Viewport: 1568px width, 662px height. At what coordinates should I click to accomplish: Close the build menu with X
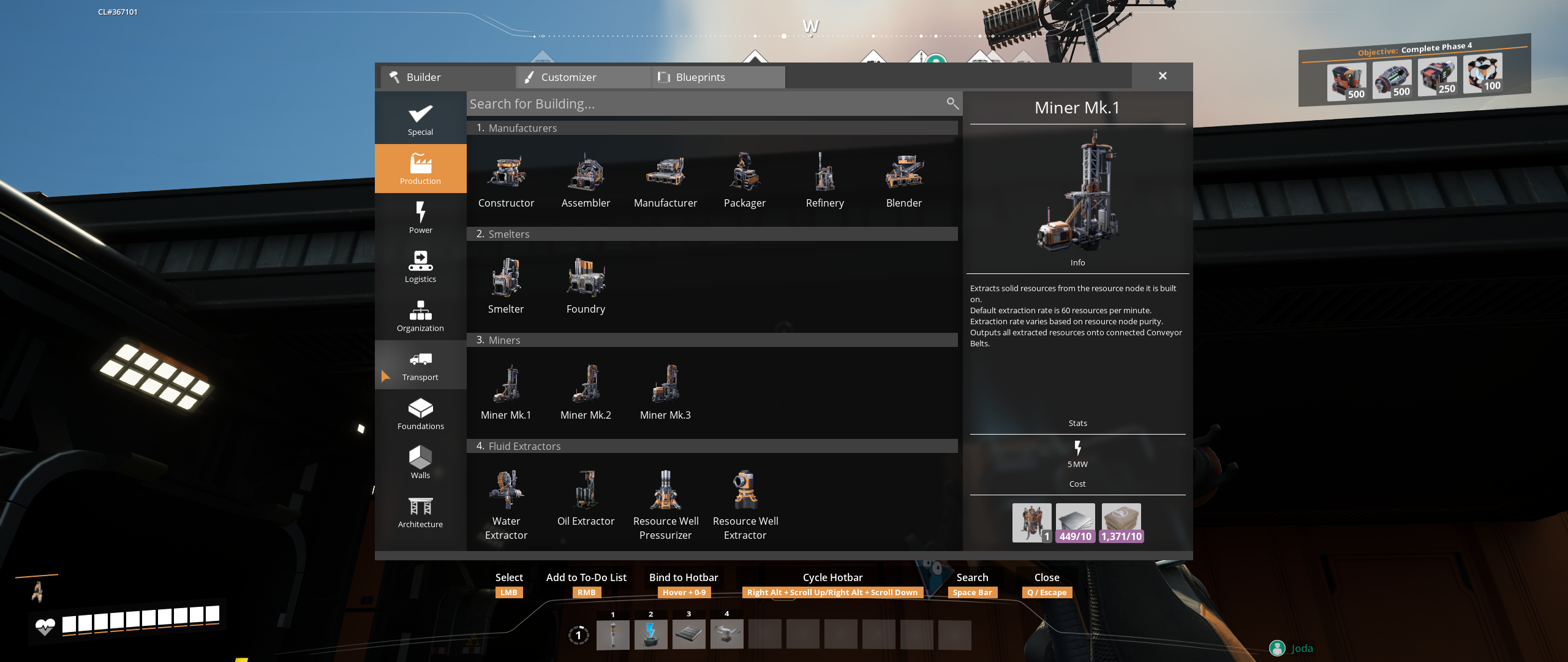point(1163,76)
